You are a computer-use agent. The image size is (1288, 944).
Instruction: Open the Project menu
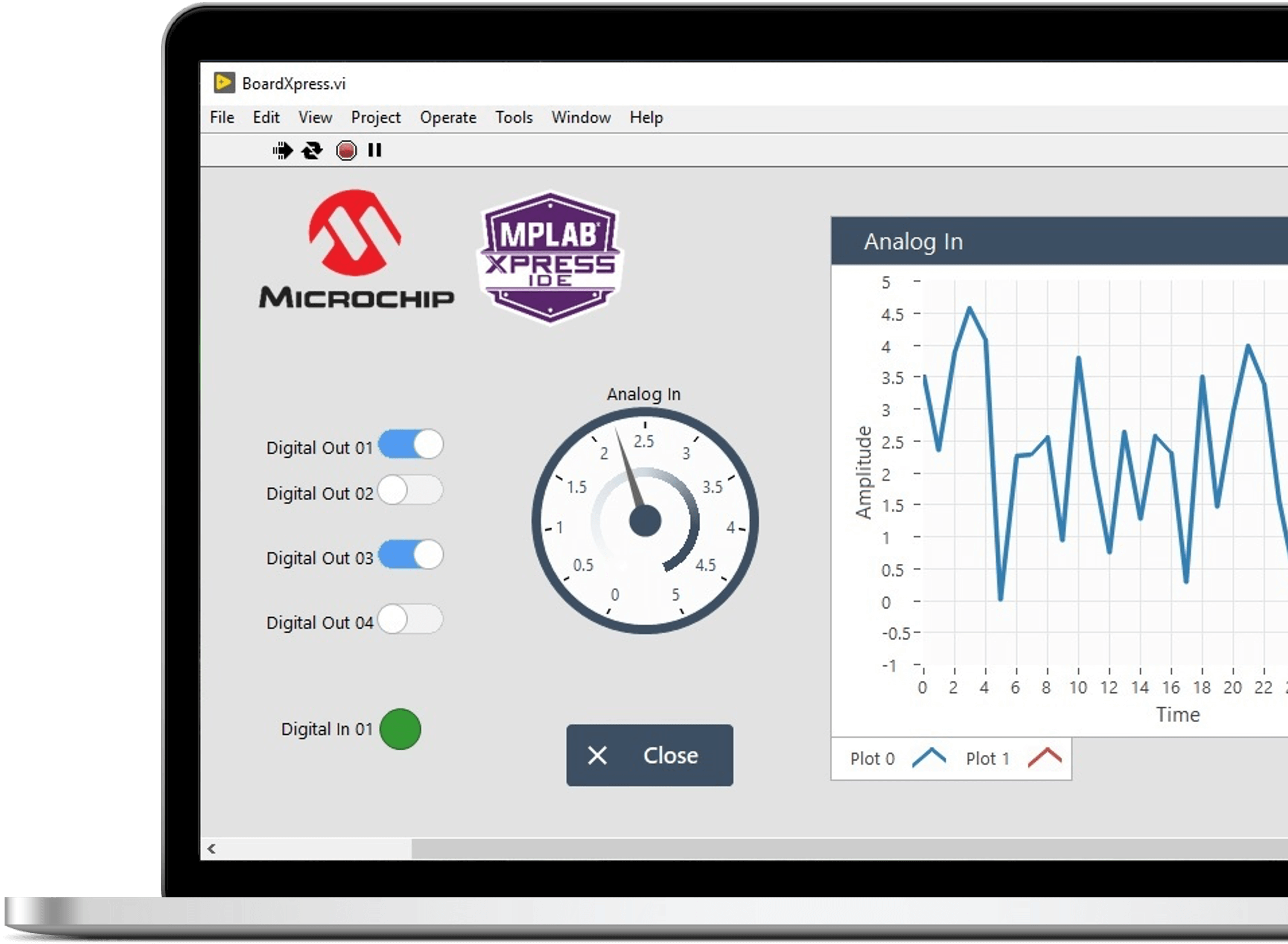click(x=375, y=117)
